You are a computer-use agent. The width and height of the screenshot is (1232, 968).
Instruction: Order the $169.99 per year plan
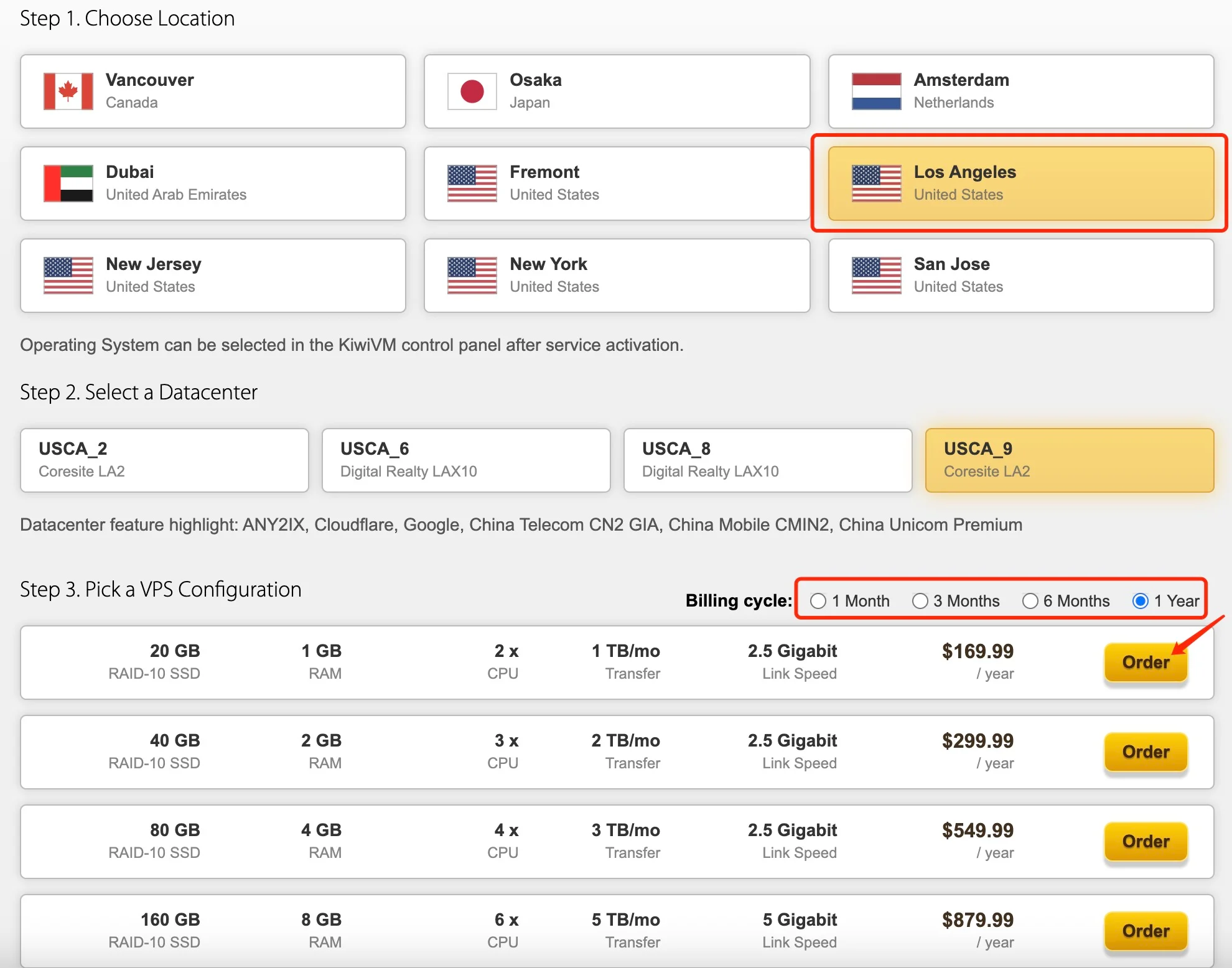1146,663
